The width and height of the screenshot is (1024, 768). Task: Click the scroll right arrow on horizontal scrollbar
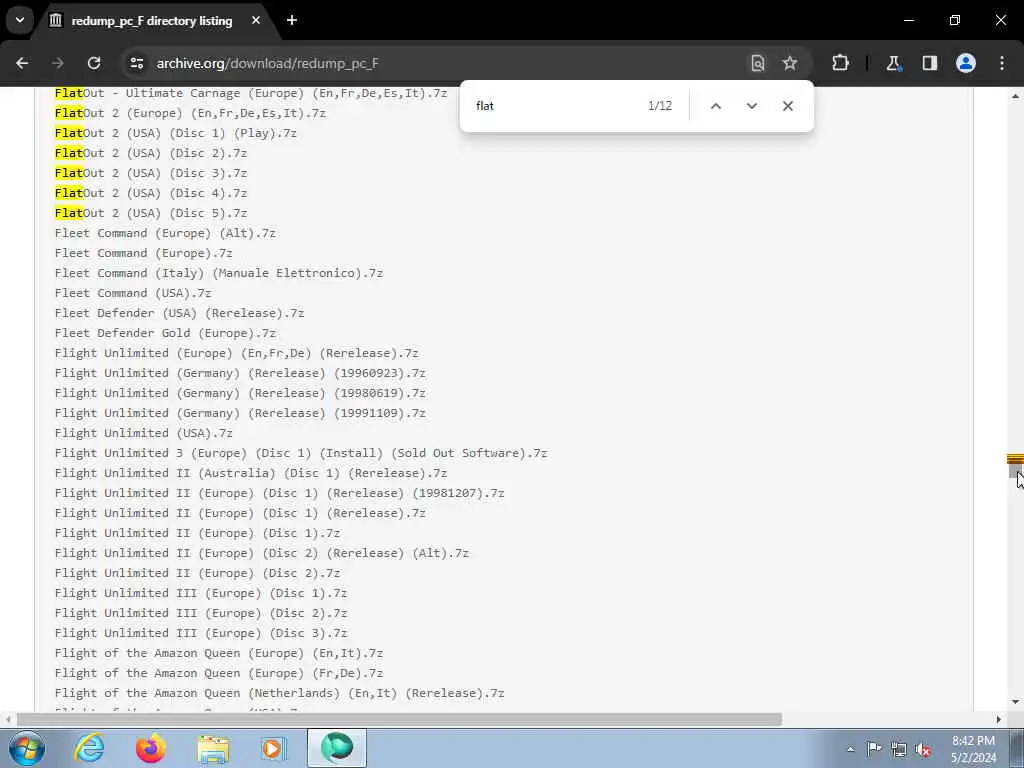999,720
